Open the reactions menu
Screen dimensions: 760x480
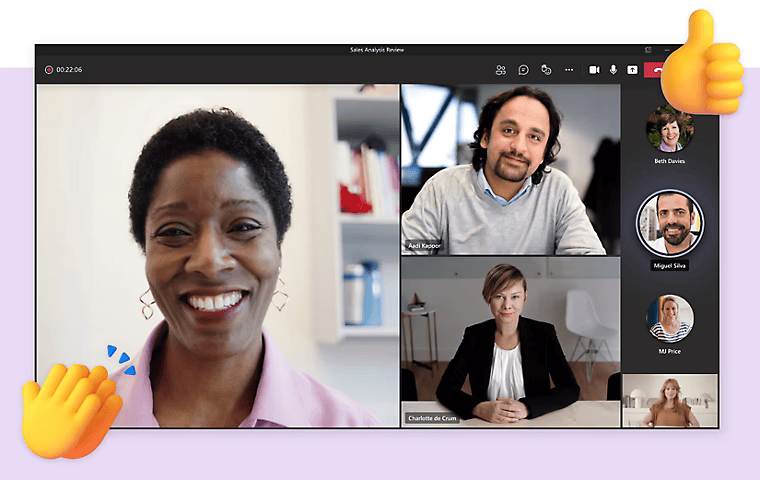pyautogui.click(x=546, y=70)
